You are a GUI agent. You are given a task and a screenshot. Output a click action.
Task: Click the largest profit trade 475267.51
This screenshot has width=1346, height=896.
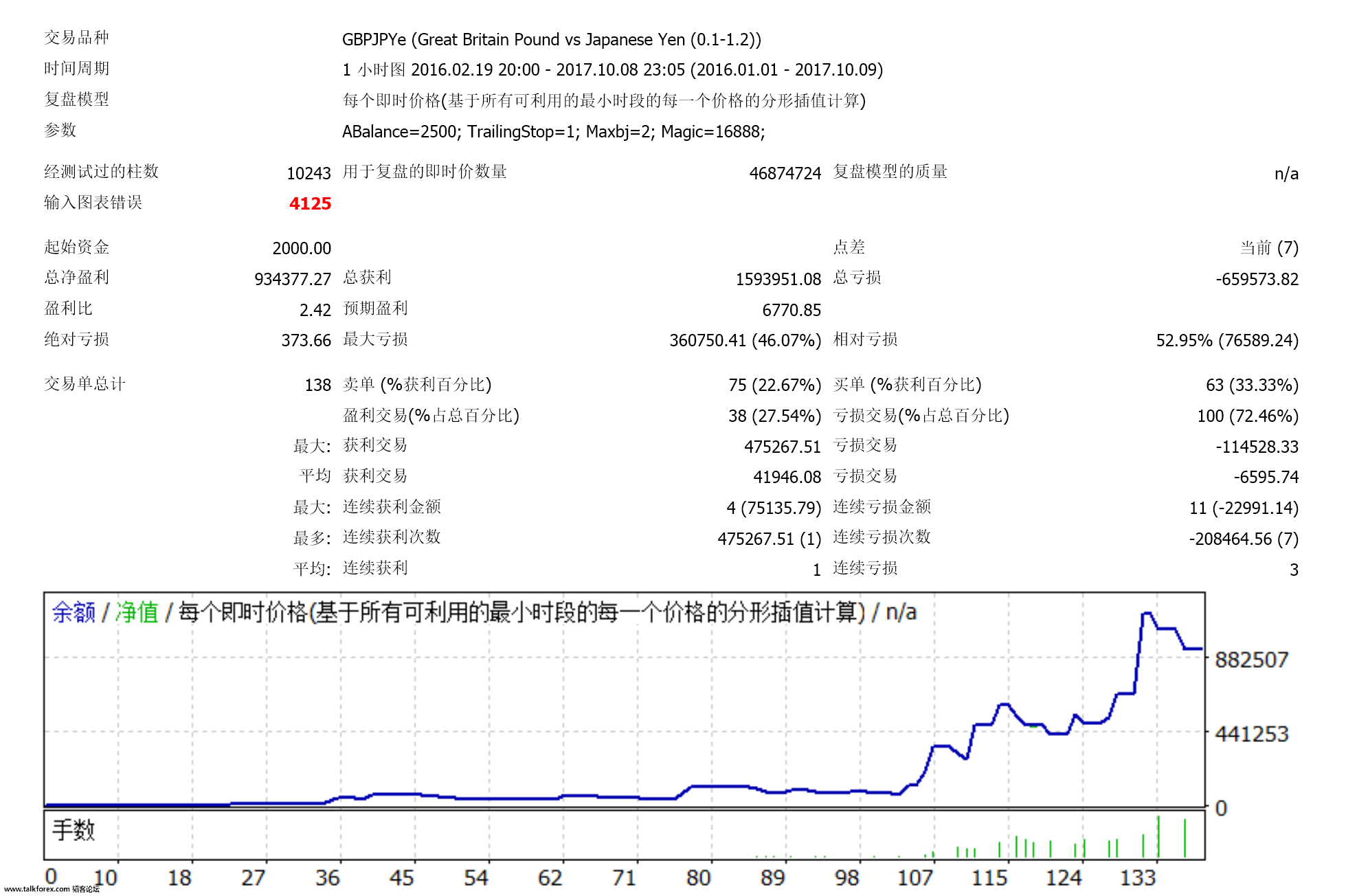coord(783,447)
